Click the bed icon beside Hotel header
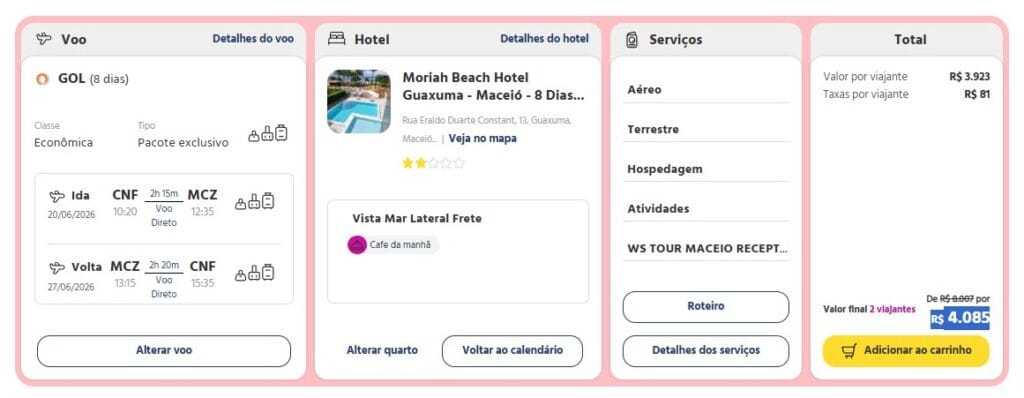The image size is (1024, 398). (336, 39)
